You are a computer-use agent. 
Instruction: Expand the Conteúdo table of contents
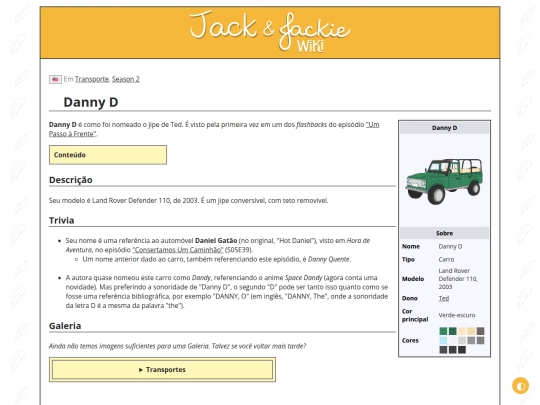108,155
